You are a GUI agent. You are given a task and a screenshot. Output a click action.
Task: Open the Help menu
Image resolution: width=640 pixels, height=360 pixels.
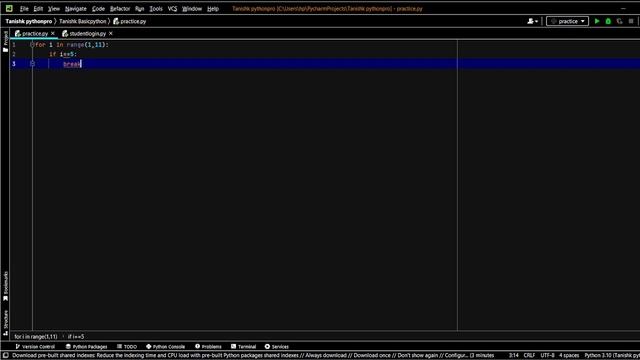tap(213, 9)
